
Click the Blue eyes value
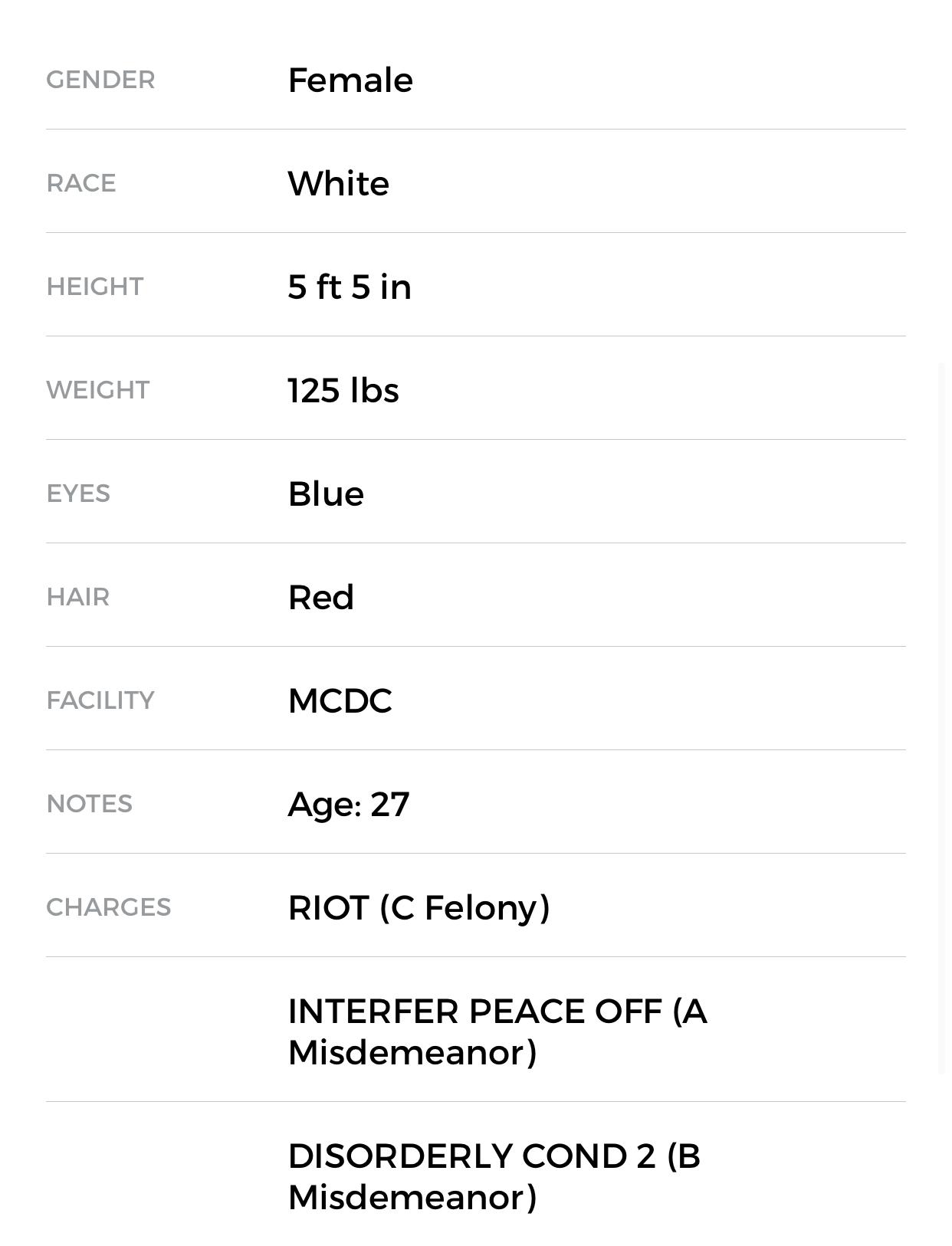click(x=326, y=494)
